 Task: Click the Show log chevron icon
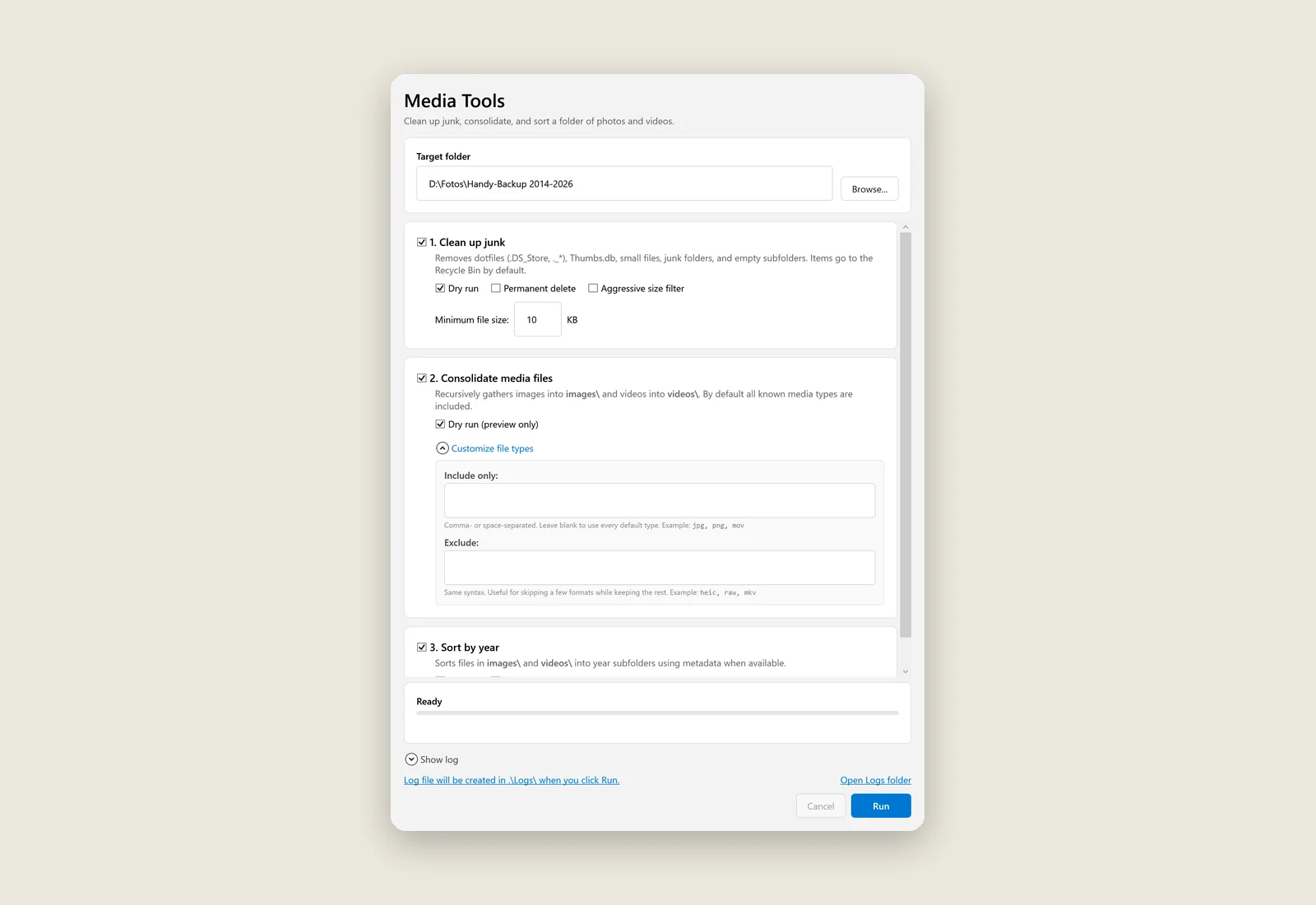click(411, 759)
